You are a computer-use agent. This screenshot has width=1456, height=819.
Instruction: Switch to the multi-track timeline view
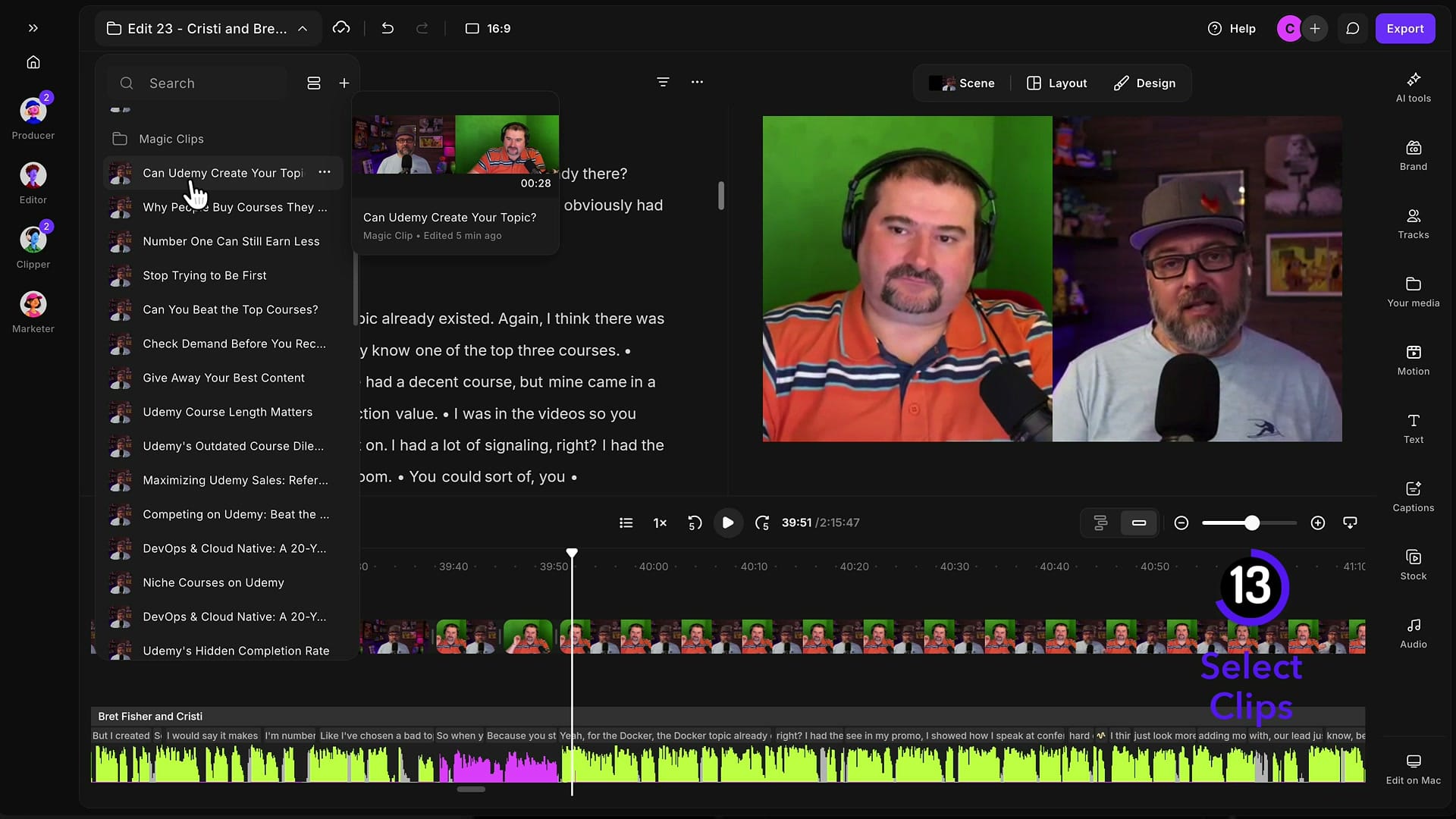(1100, 522)
